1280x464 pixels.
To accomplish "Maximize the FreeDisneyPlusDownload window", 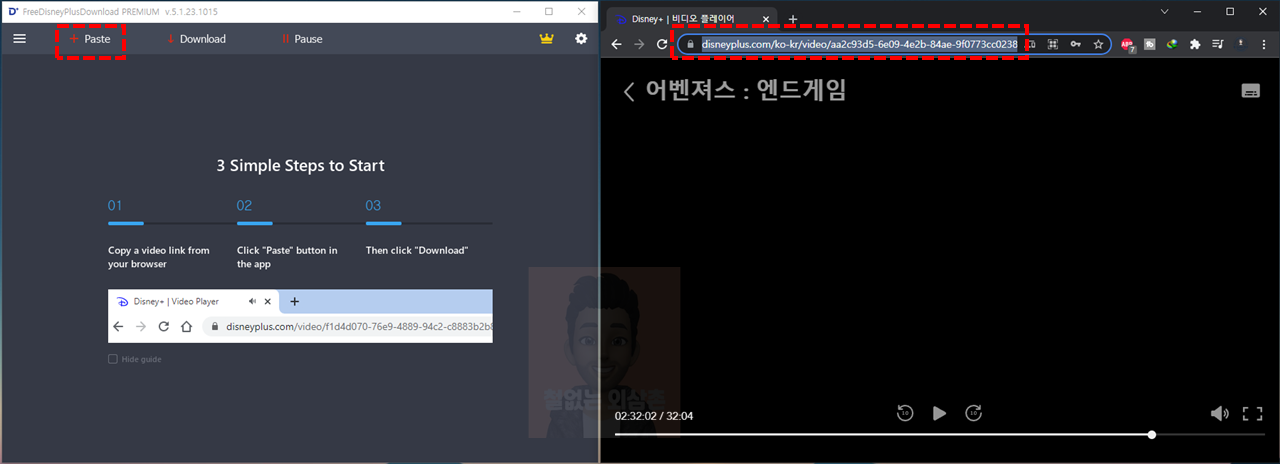I will pos(549,11).
